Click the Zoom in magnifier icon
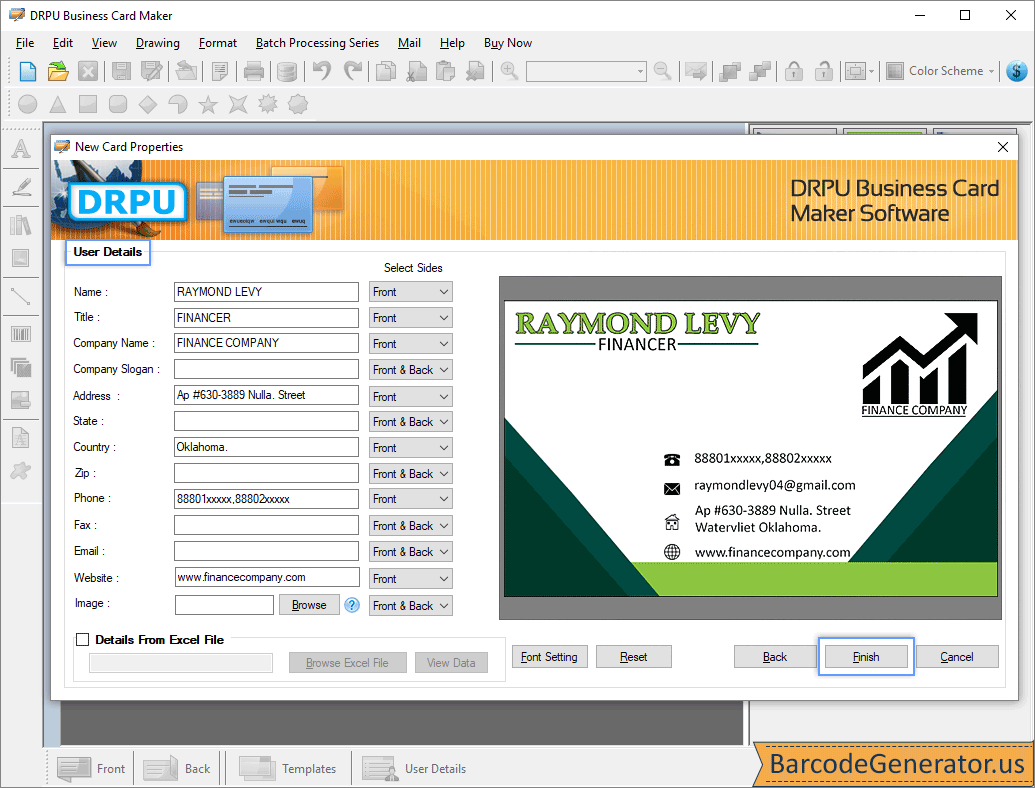Image resolution: width=1035 pixels, height=788 pixels. click(509, 71)
